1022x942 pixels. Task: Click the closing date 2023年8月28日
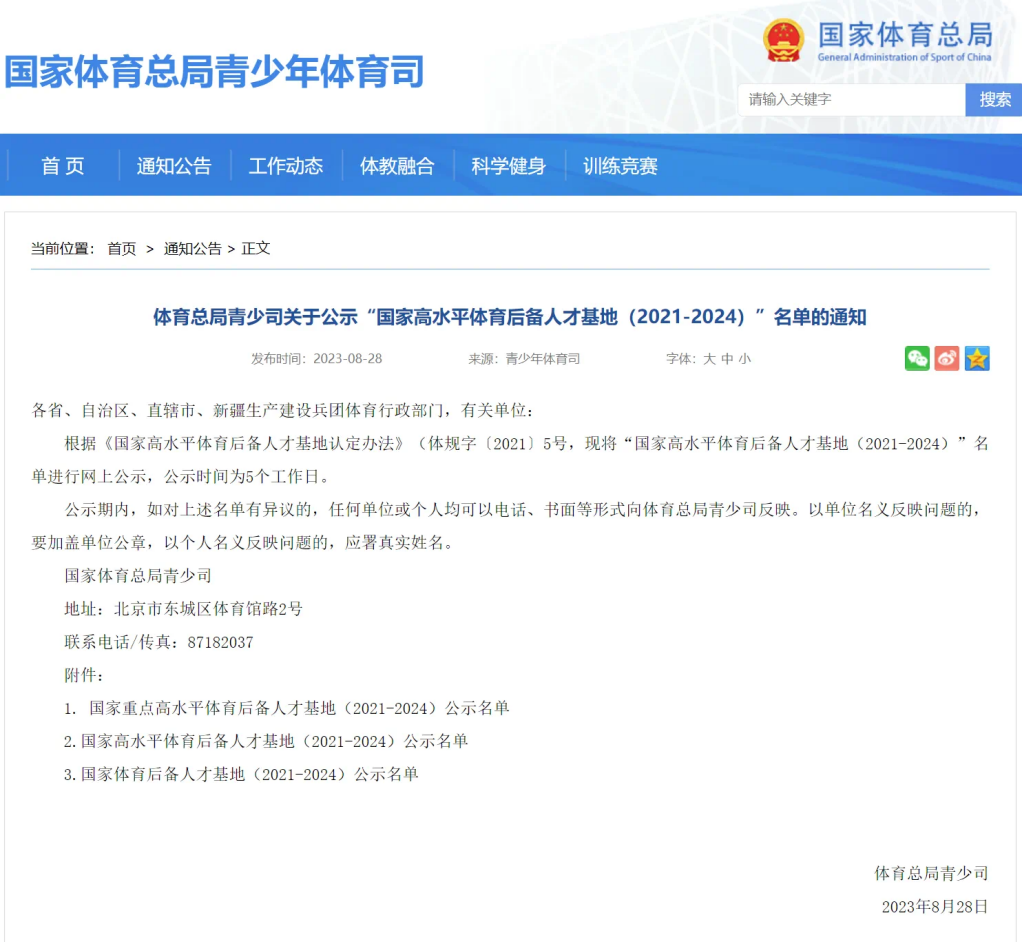[935, 907]
